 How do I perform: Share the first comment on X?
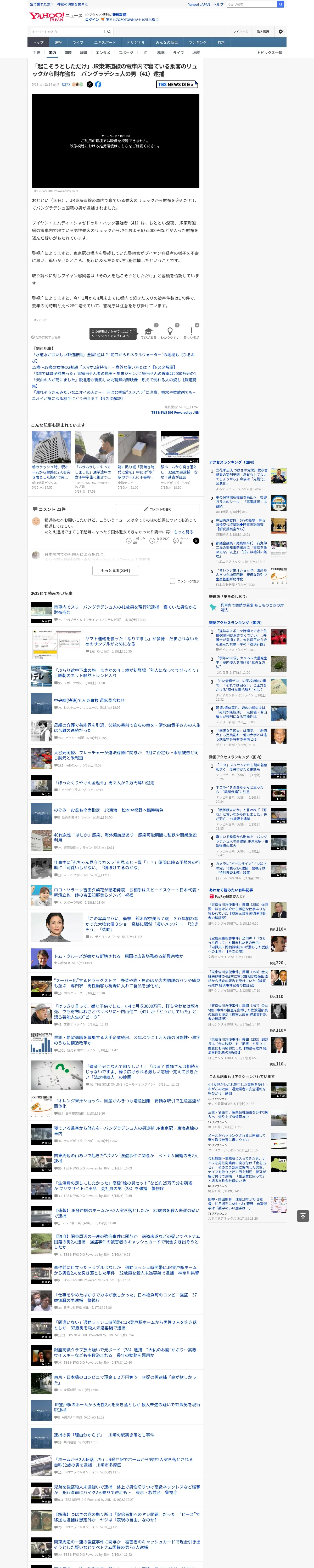pos(196,540)
